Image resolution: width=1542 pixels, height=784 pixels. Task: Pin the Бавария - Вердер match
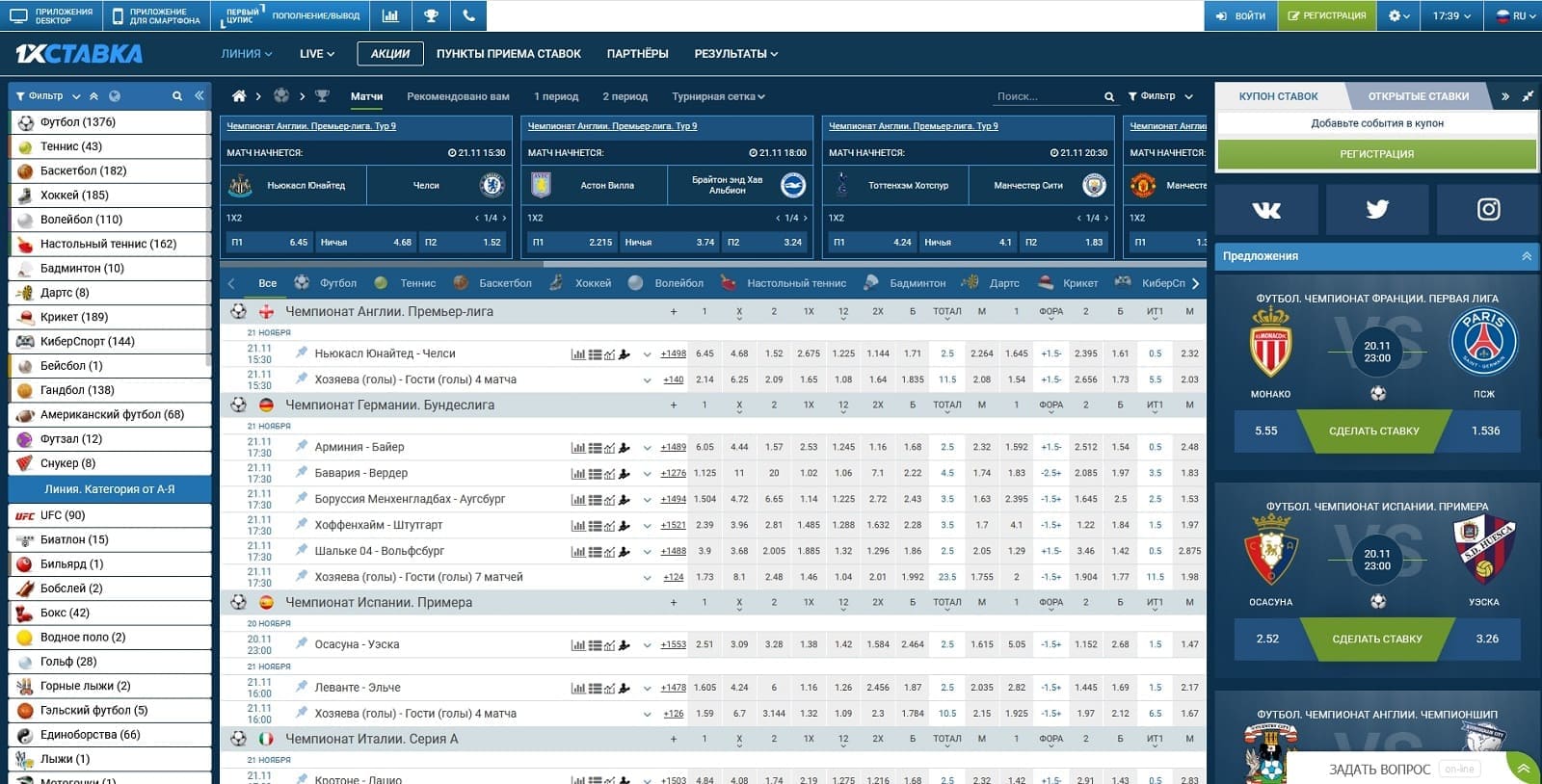click(302, 473)
